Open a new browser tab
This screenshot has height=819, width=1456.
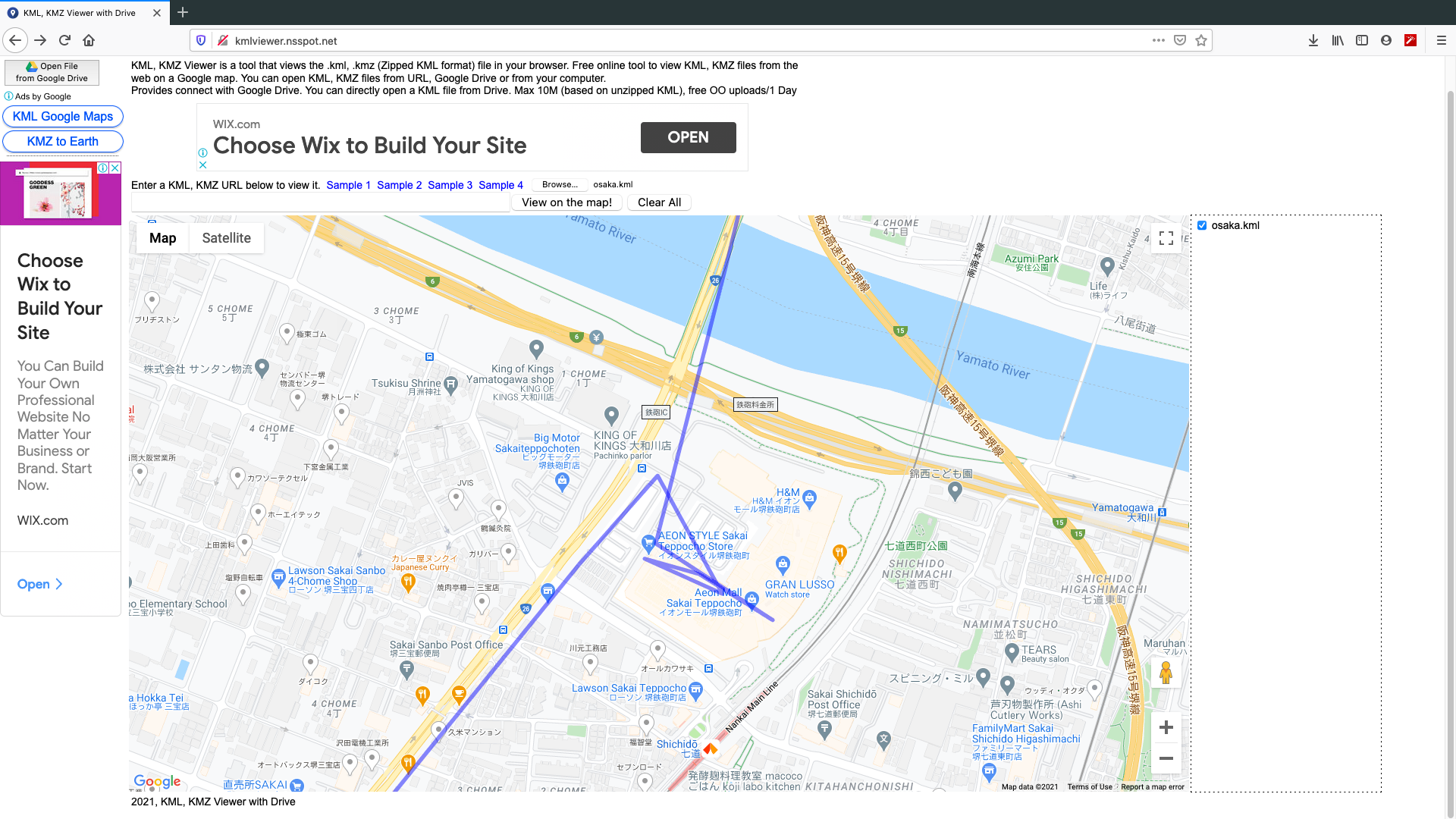[x=183, y=12]
